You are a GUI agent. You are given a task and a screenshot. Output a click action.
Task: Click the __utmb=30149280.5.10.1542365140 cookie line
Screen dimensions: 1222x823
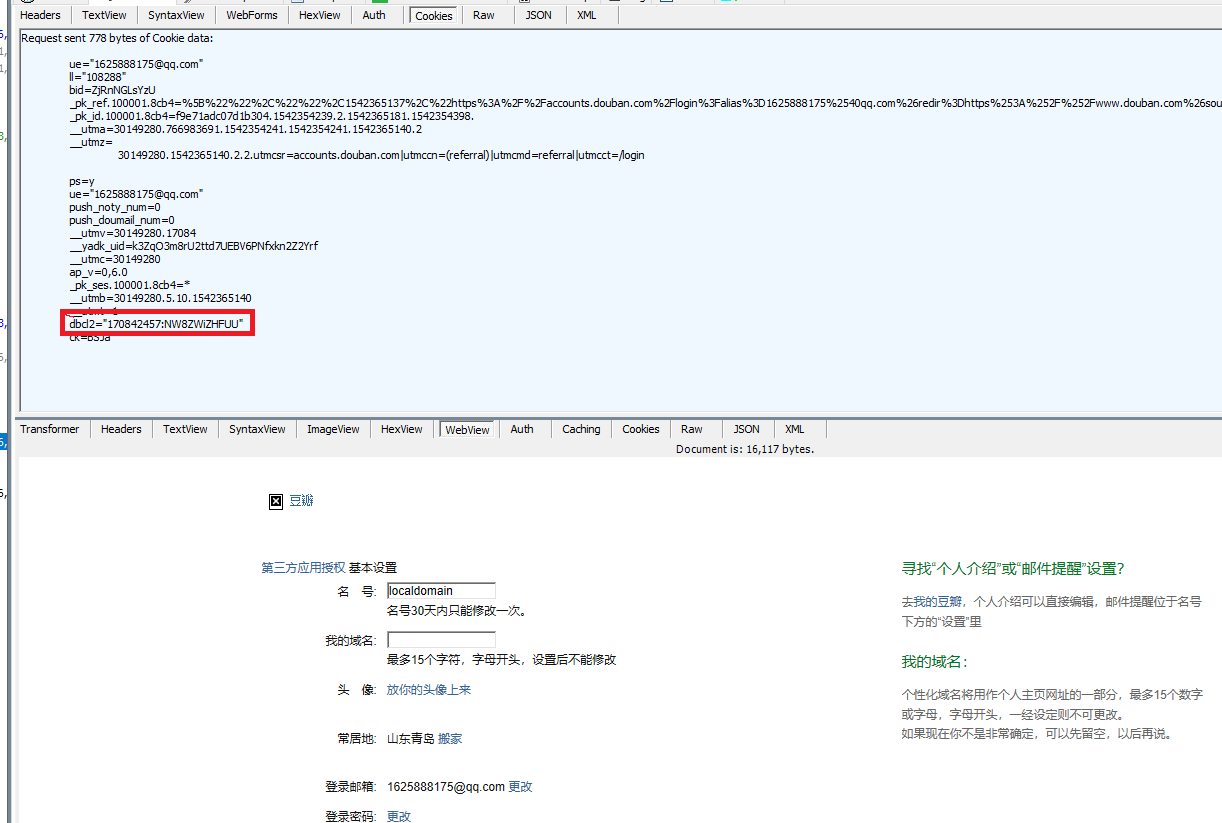[x=160, y=298]
